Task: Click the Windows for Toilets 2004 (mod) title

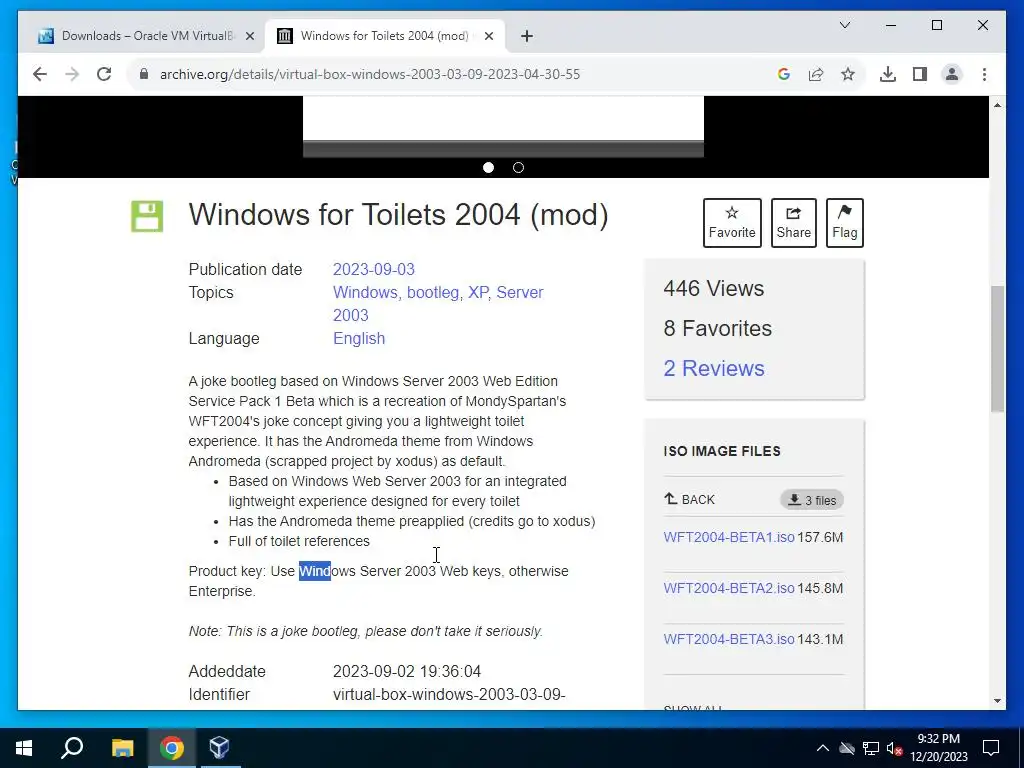Action: 398,215
